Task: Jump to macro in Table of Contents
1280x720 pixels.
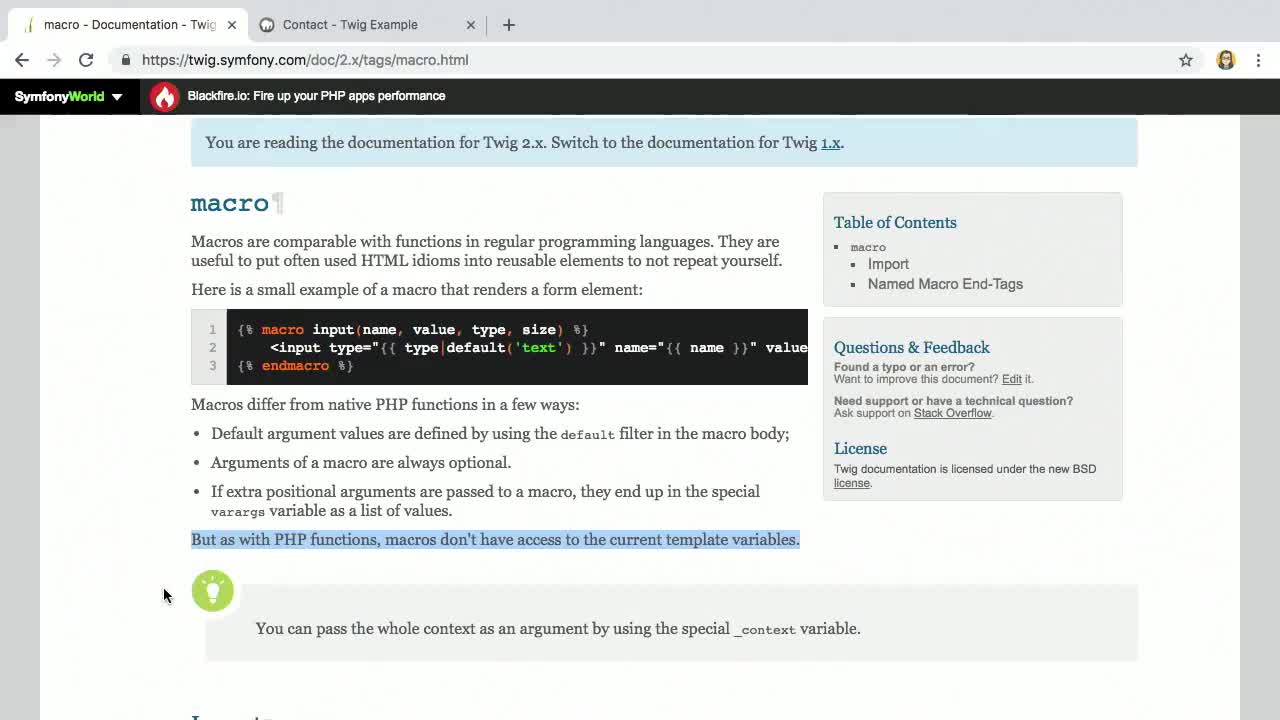Action: (868, 247)
